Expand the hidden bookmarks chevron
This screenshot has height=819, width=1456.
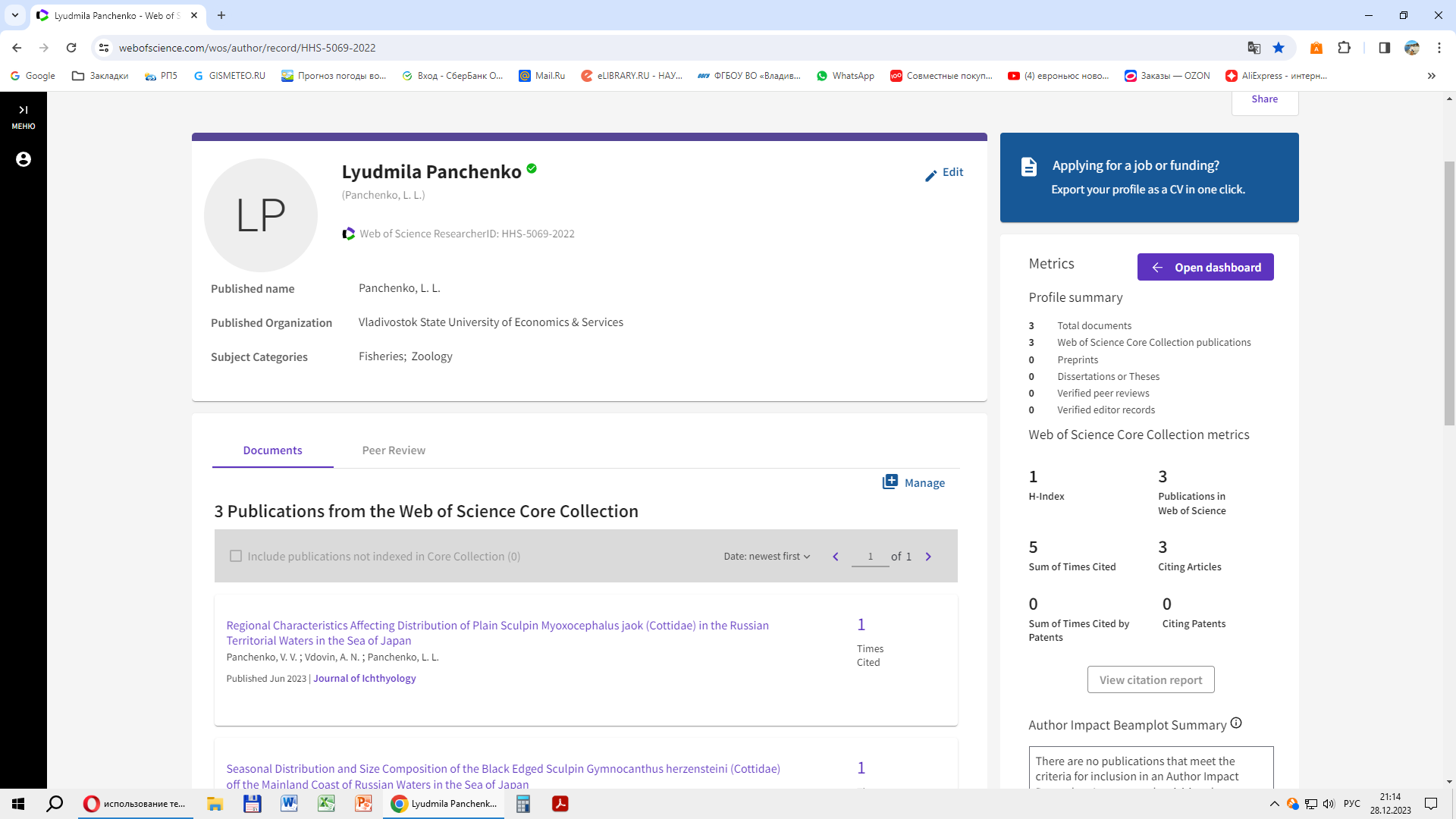pyautogui.click(x=1431, y=76)
